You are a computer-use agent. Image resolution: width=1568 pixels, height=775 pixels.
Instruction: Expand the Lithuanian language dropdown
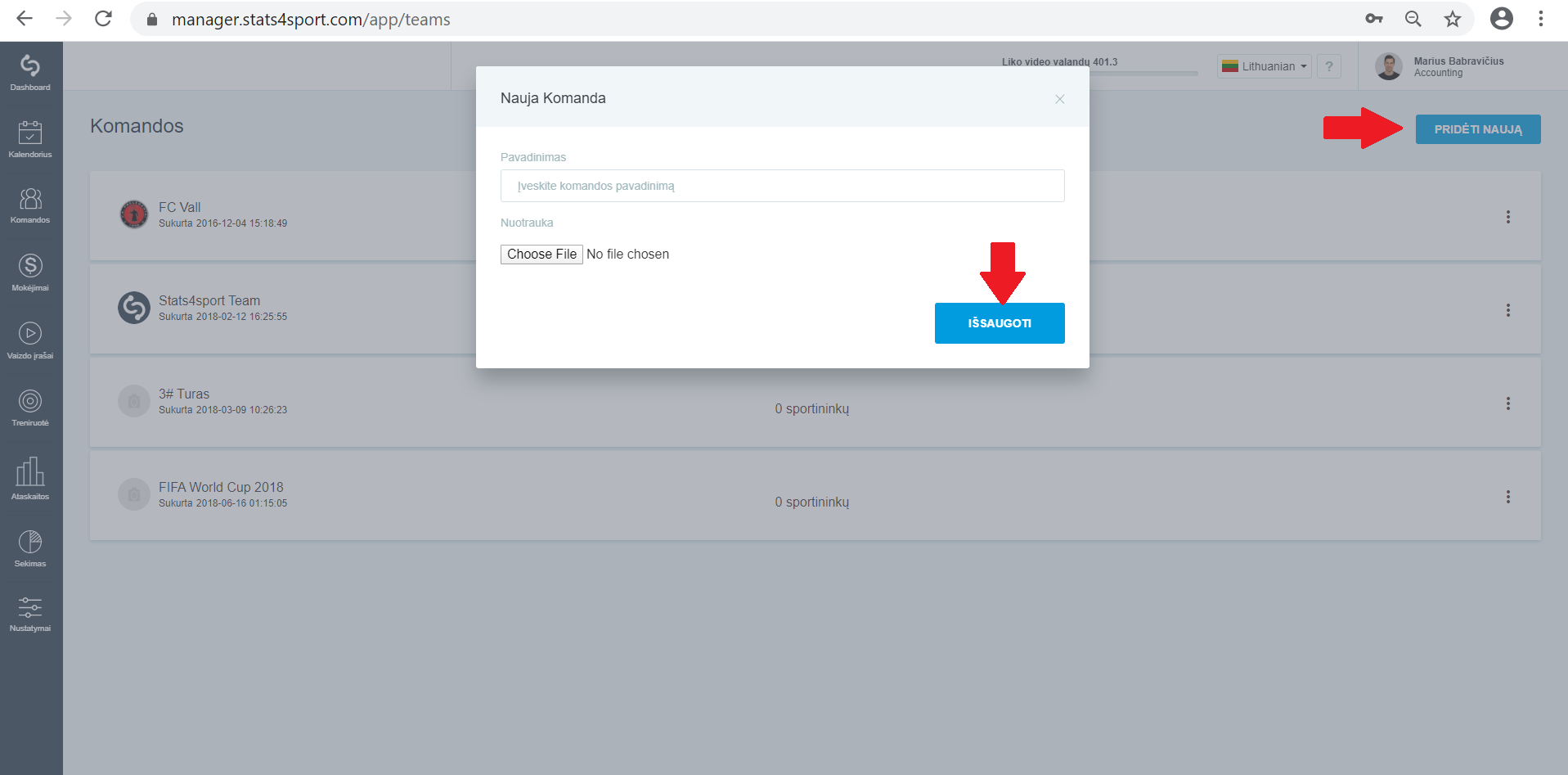(x=1265, y=66)
